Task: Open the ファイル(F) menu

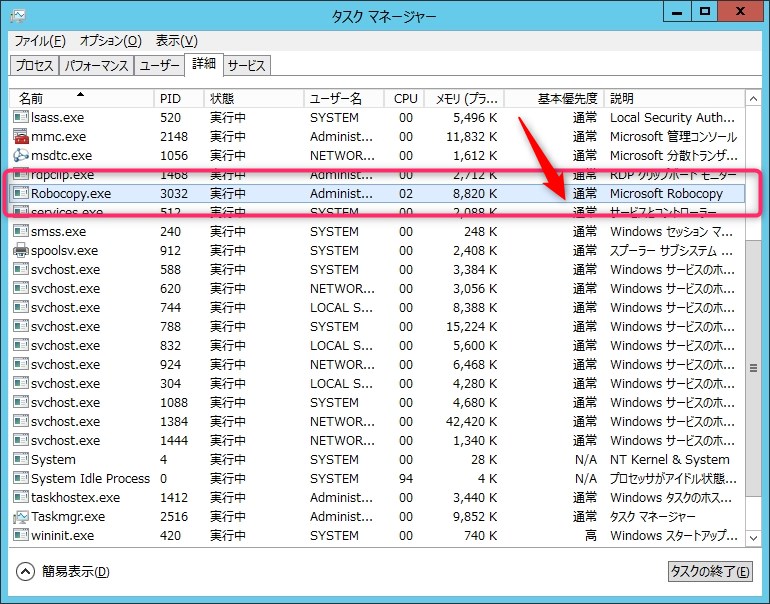Action: coord(39,41)
